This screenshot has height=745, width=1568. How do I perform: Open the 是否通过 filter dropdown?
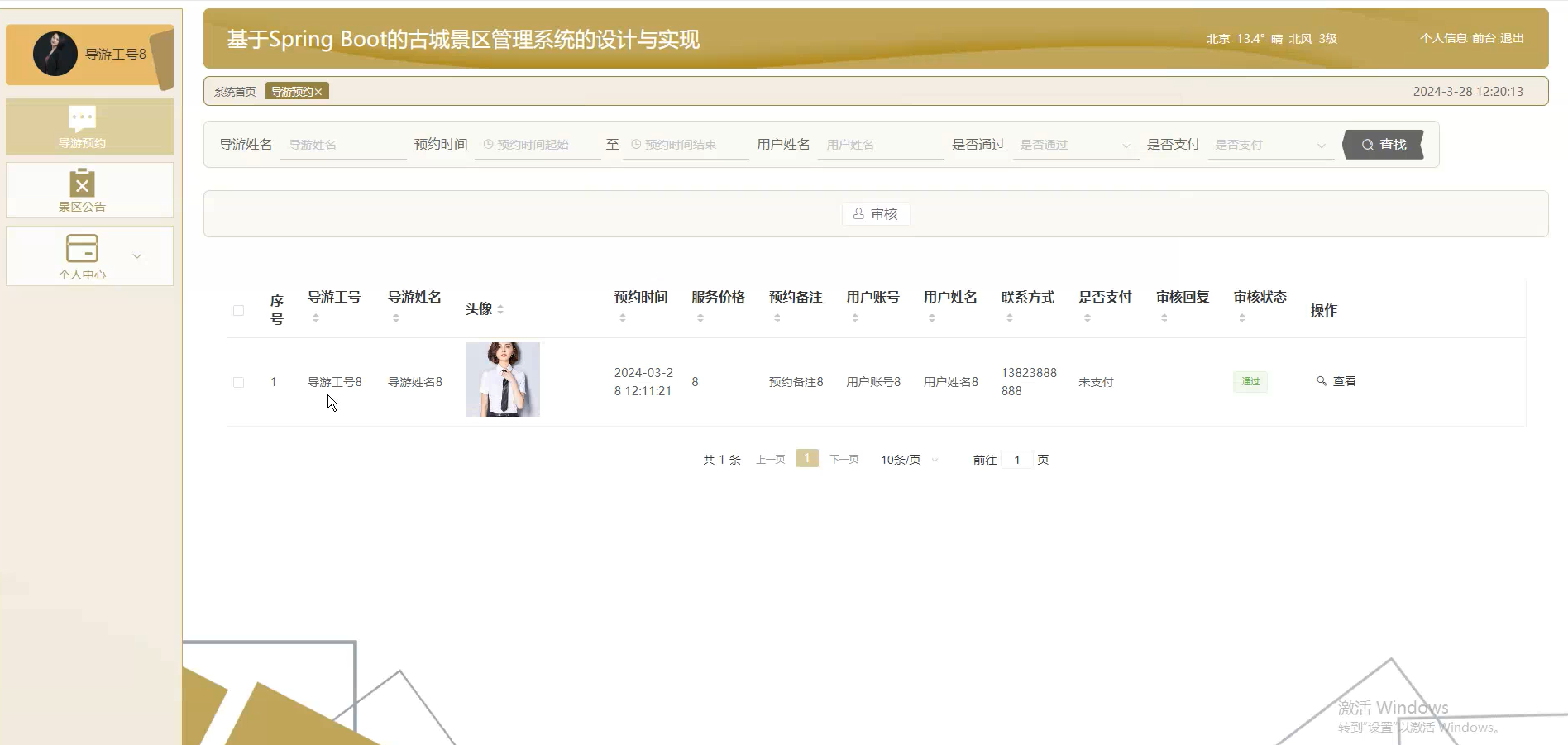pyautogui.click(x=1074, y=145)
